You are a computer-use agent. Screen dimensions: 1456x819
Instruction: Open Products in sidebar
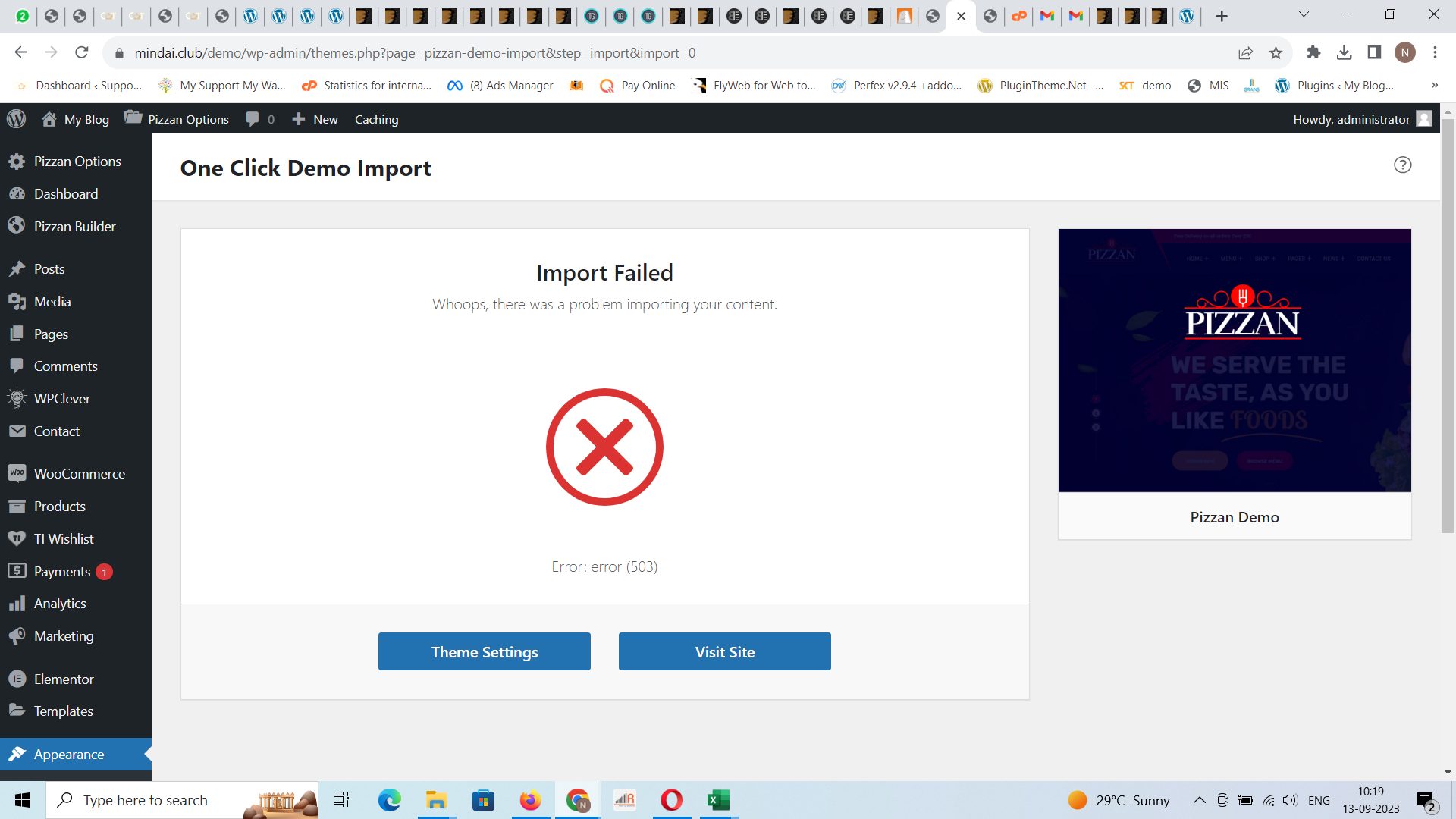pyautogui.click(x=76, y=507)
